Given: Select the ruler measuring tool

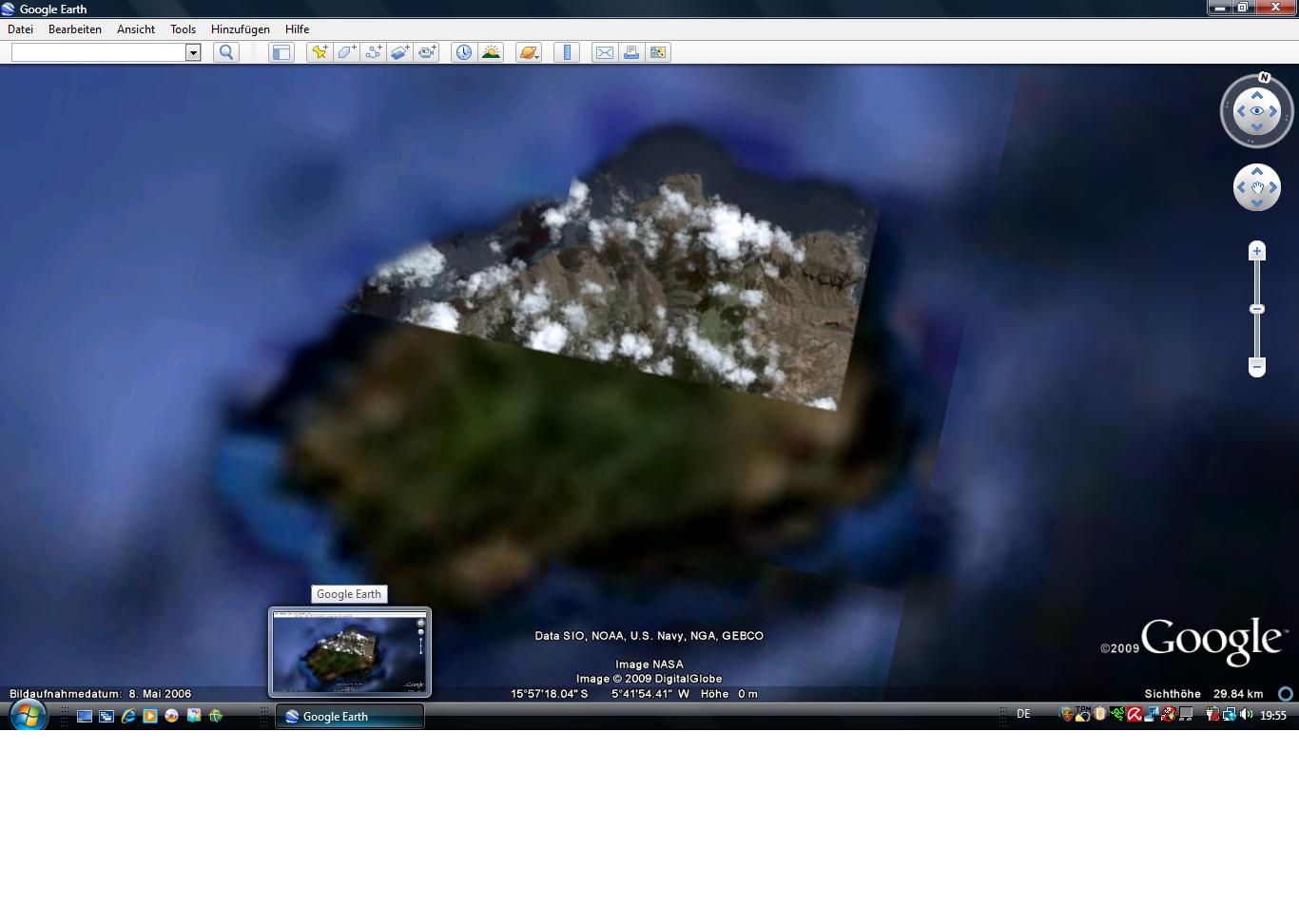Looking at the screenshot, I should [x=567, y=52].
